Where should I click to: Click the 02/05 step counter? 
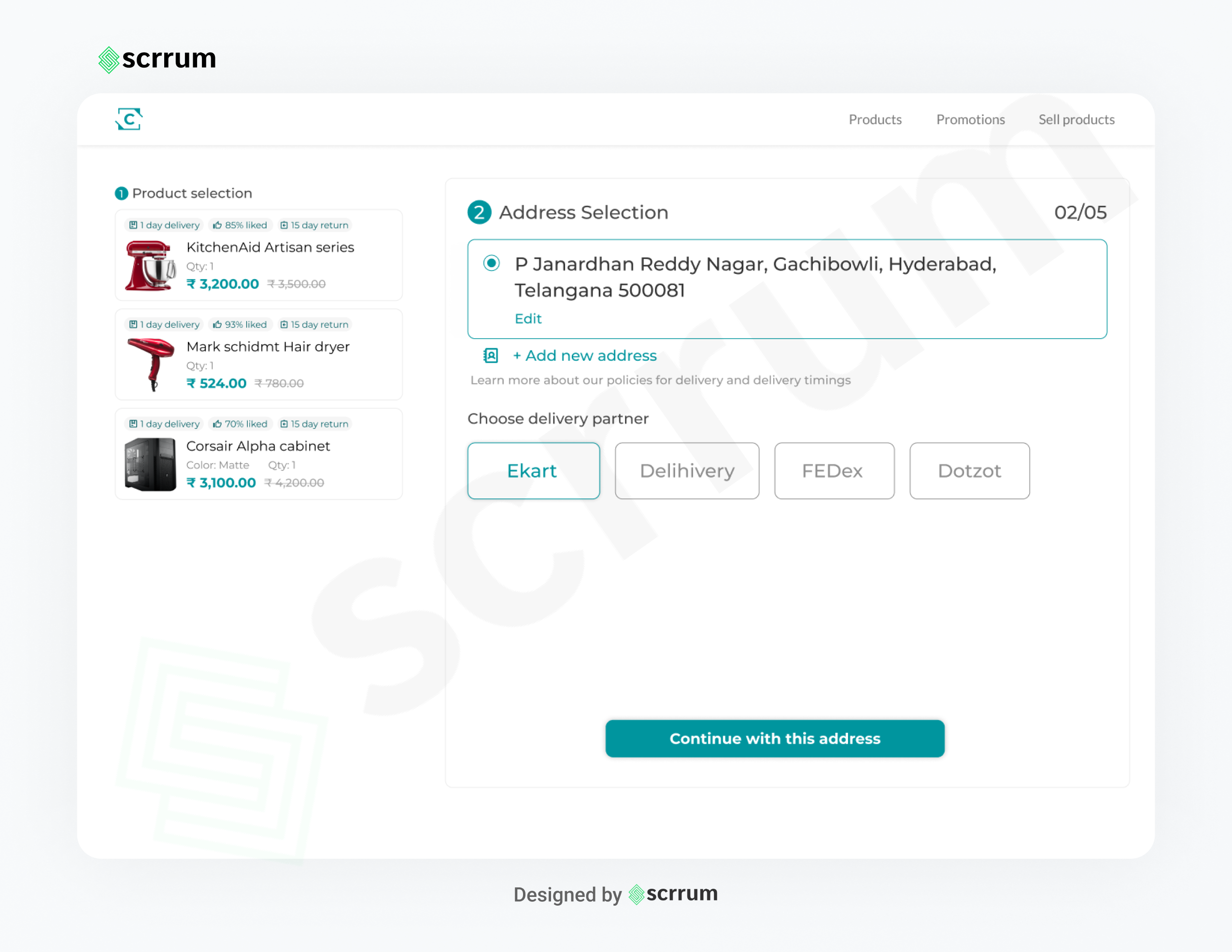(x=1080, y=212)
